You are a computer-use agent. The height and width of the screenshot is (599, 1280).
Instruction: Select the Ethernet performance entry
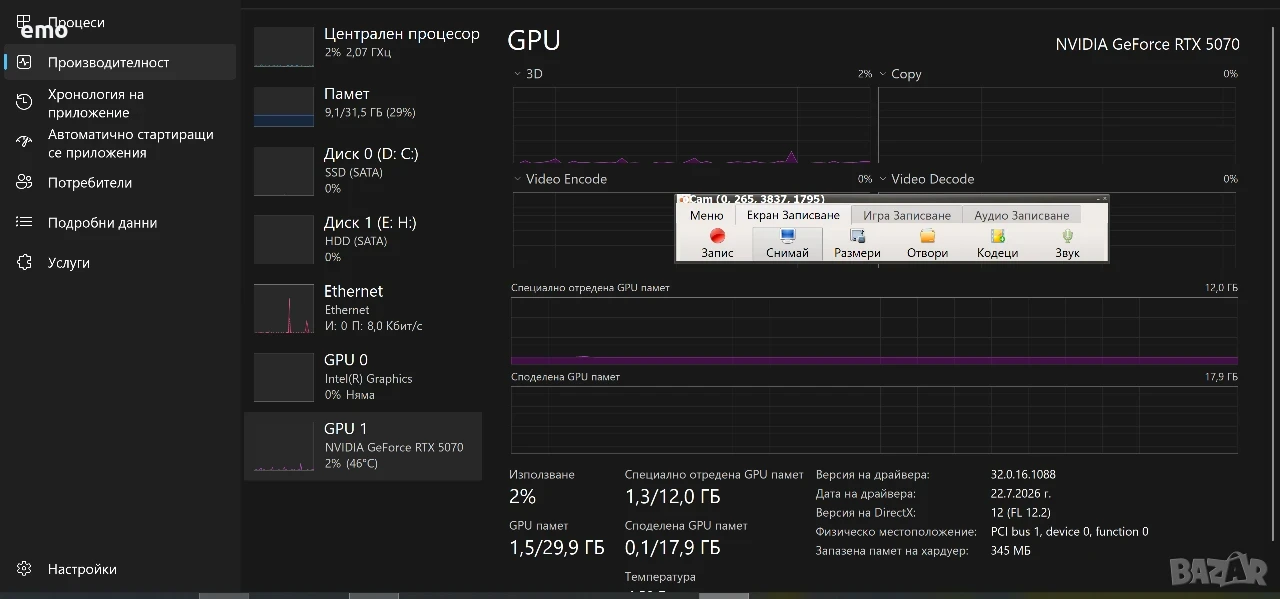363,308
